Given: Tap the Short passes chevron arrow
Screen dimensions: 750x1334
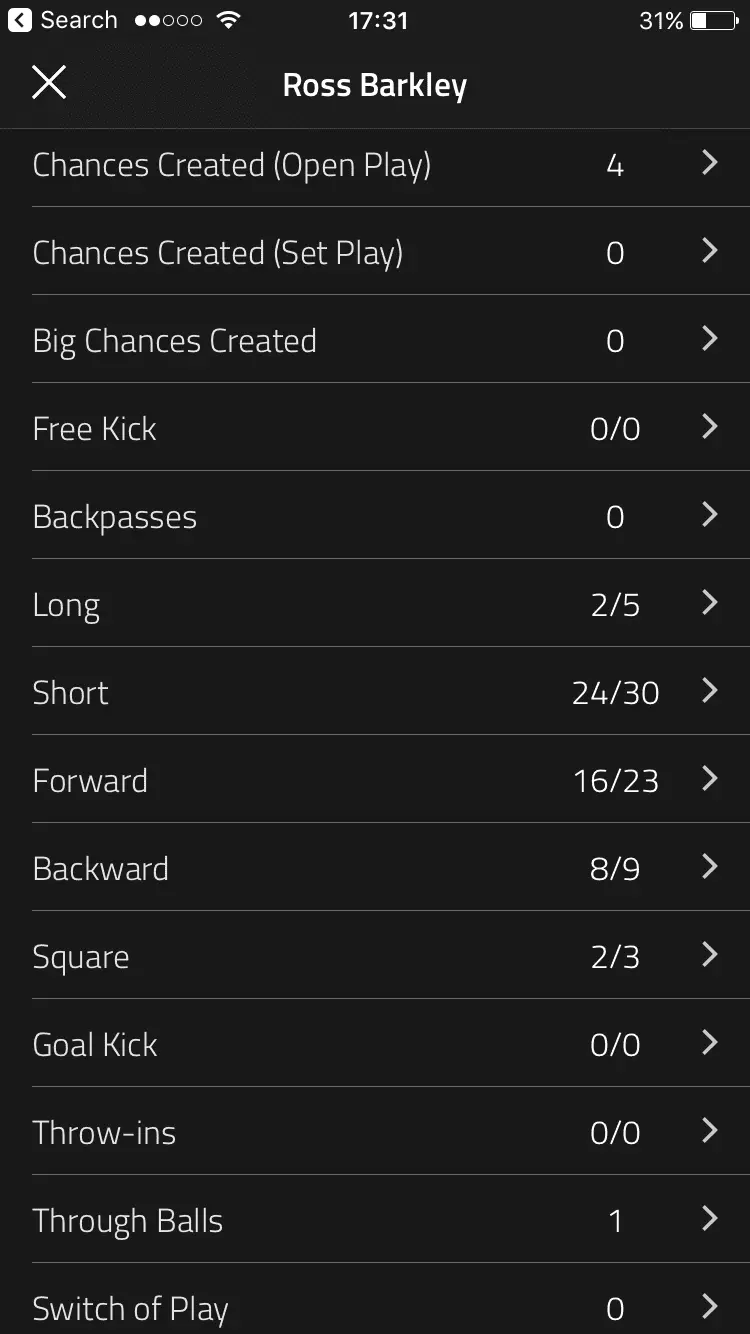Looking at the screenshot, I should point(709,691).
